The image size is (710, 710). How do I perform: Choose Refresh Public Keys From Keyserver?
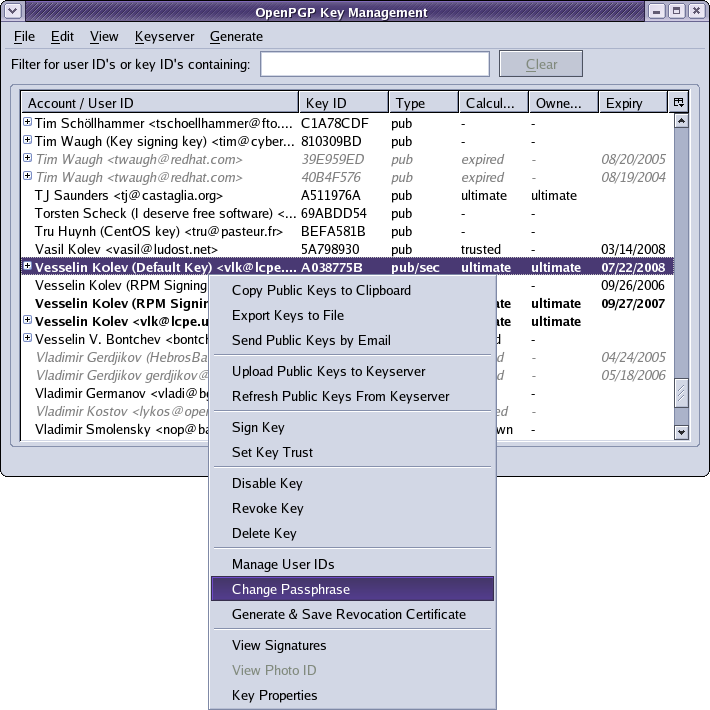pyautogui.click(x=352, y=396)
